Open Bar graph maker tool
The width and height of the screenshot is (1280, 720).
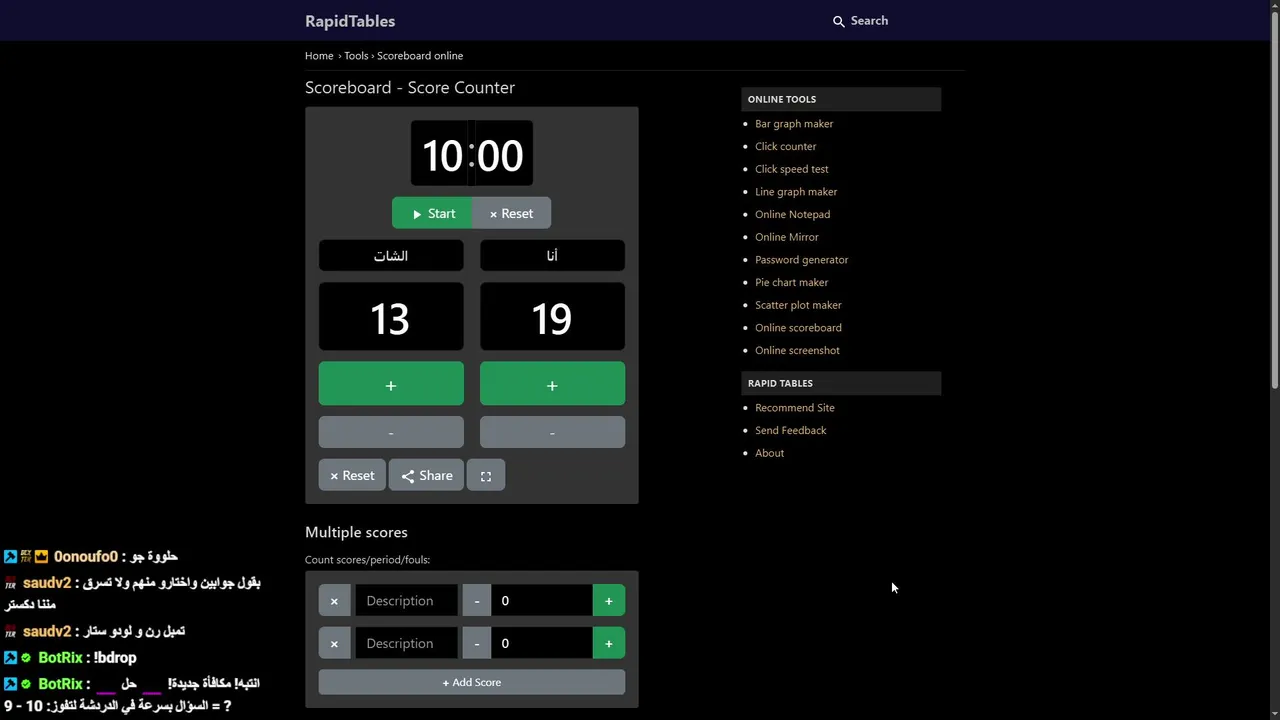tap(794, 124)
